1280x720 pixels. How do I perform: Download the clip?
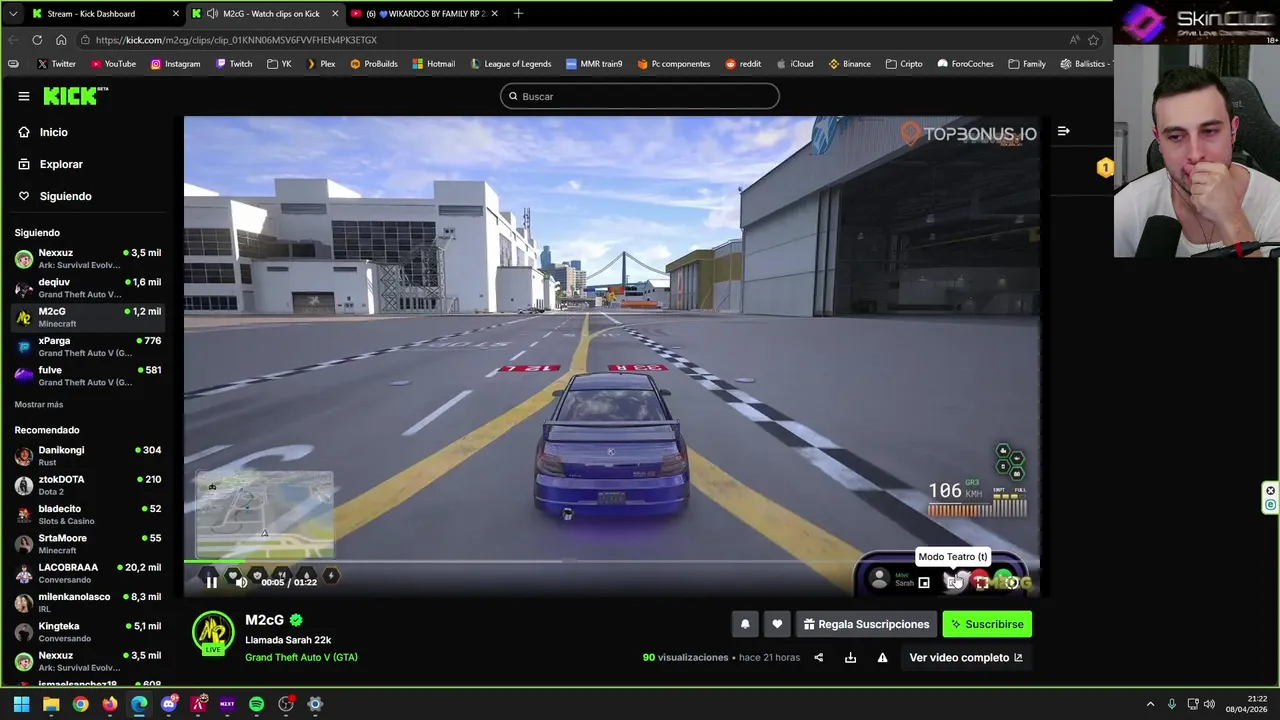[850, 657]
